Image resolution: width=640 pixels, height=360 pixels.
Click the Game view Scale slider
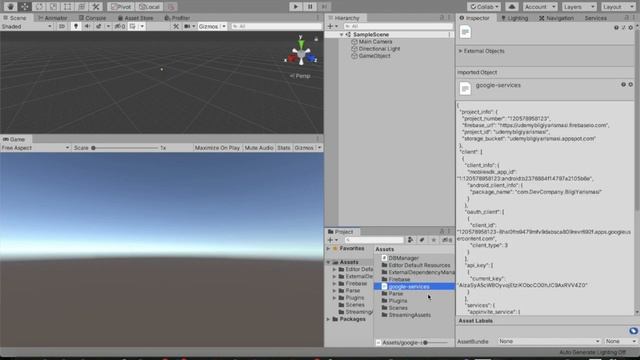pos(125,148)
